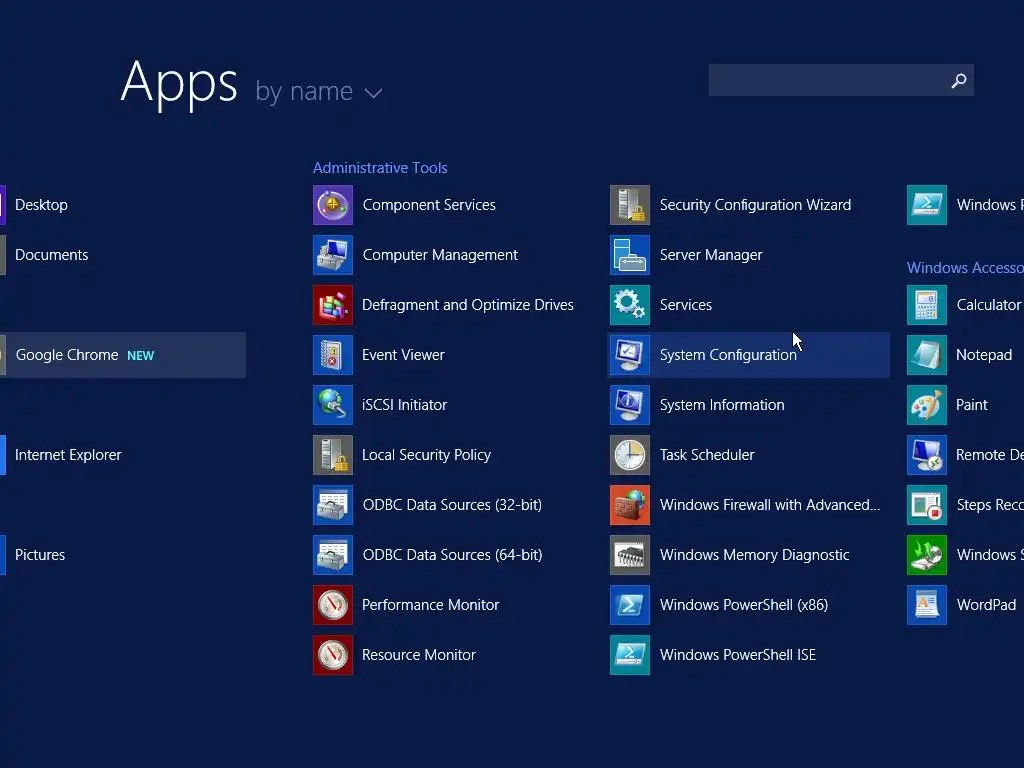Open WordPad icon

click(x=927, y=605)
